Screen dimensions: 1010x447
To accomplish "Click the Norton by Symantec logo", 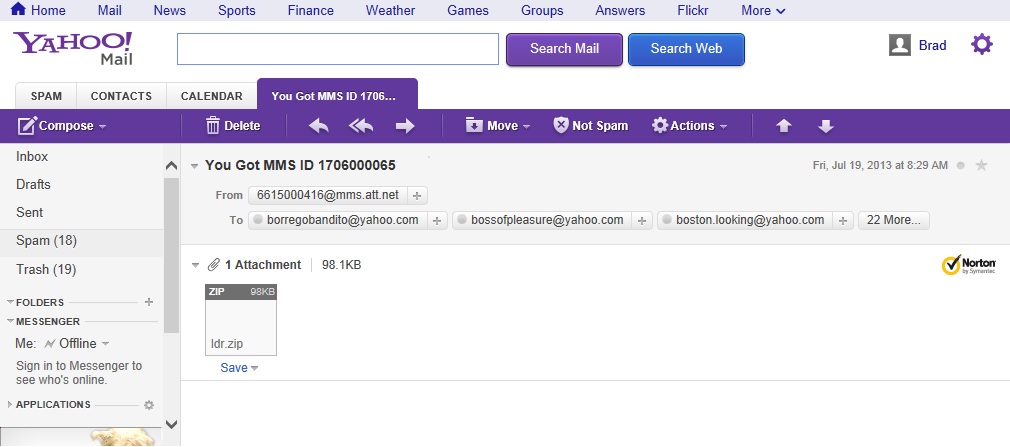I will [x=969, y=265].
